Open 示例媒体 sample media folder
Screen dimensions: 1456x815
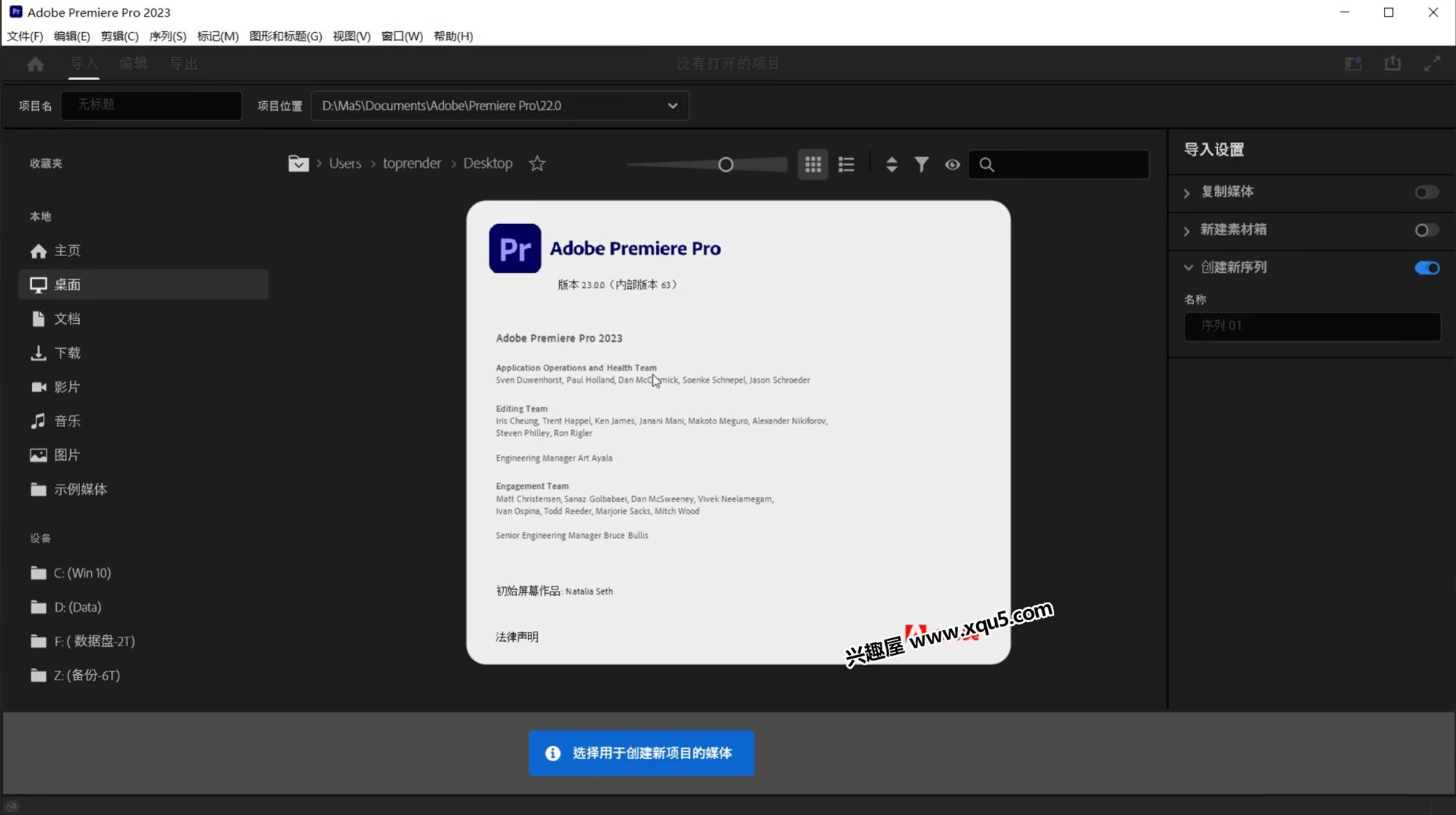click(x=143, y=489)
